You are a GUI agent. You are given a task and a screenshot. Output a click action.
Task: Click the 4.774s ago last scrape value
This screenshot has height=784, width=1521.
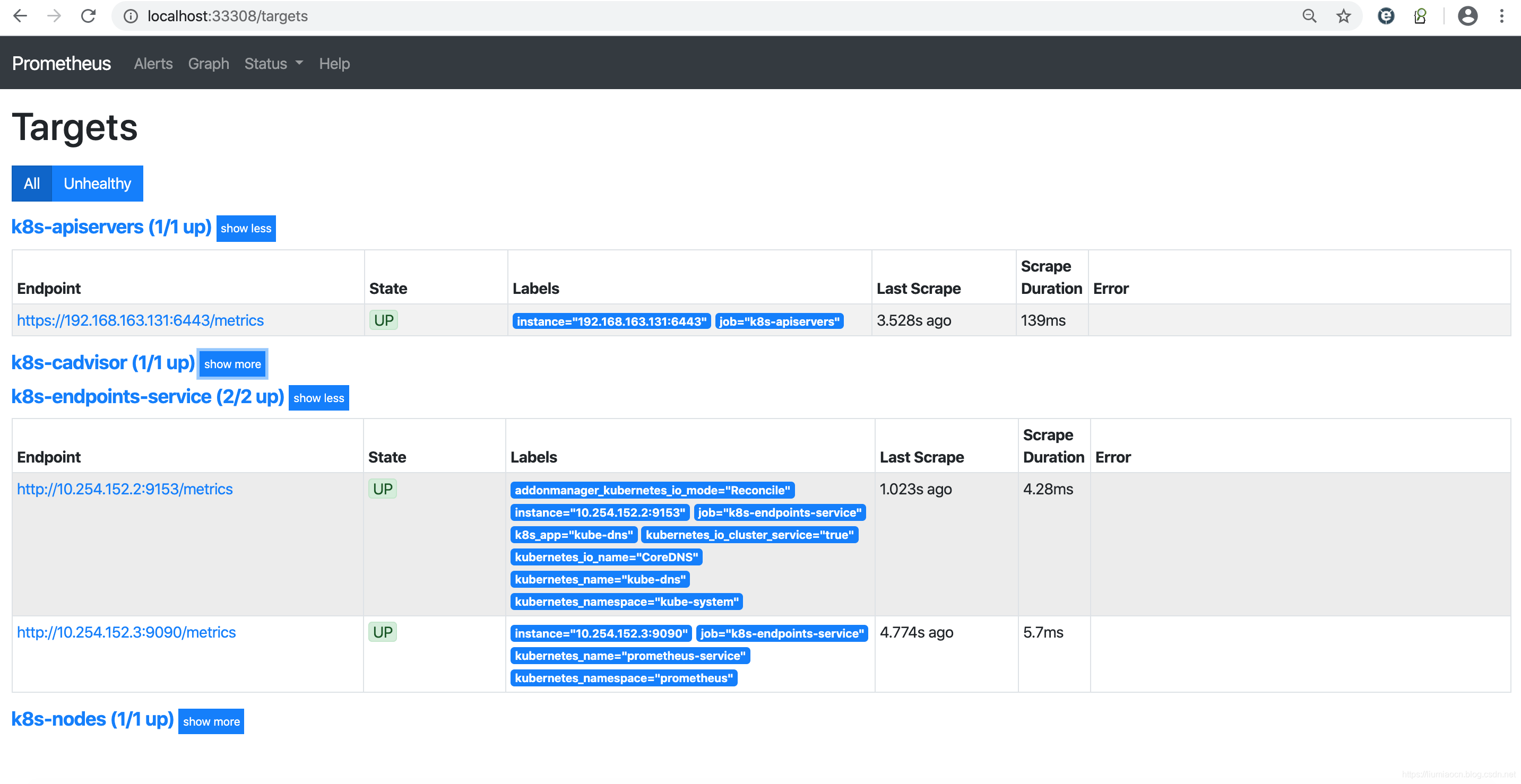point(917,633)
